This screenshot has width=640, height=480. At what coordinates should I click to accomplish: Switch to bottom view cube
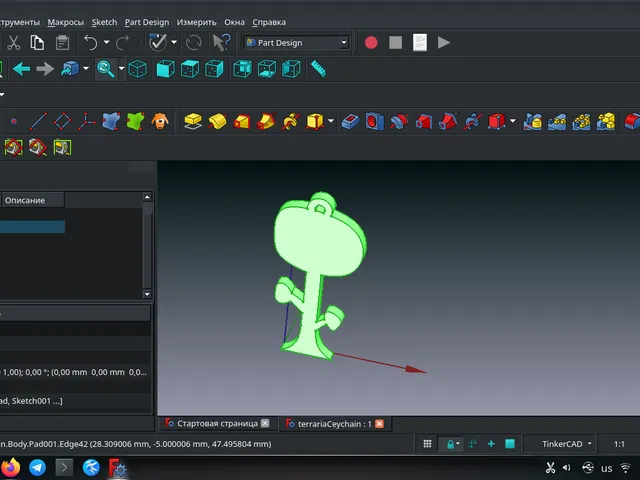tap(267, 69)
